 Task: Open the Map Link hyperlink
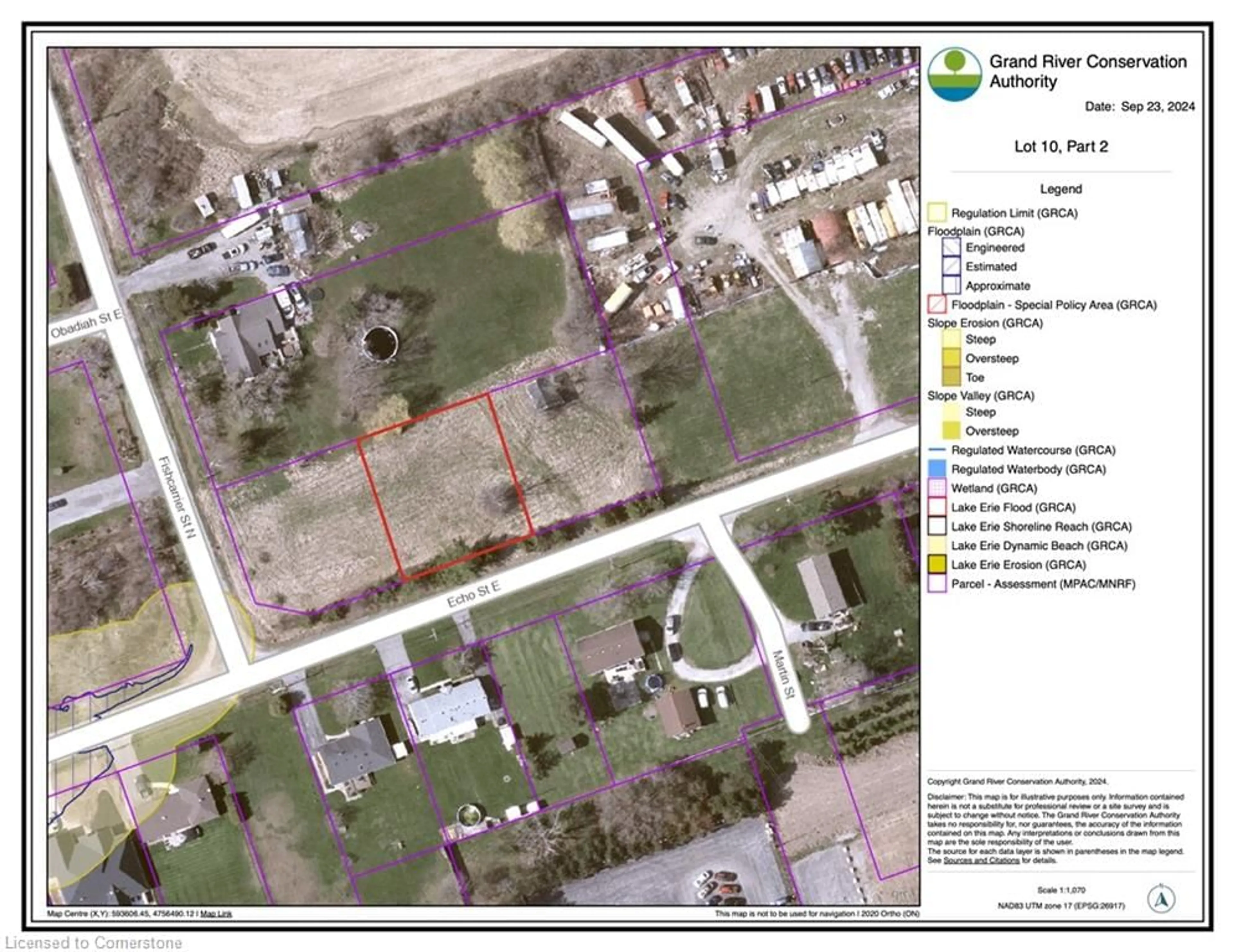pos(216,913)
